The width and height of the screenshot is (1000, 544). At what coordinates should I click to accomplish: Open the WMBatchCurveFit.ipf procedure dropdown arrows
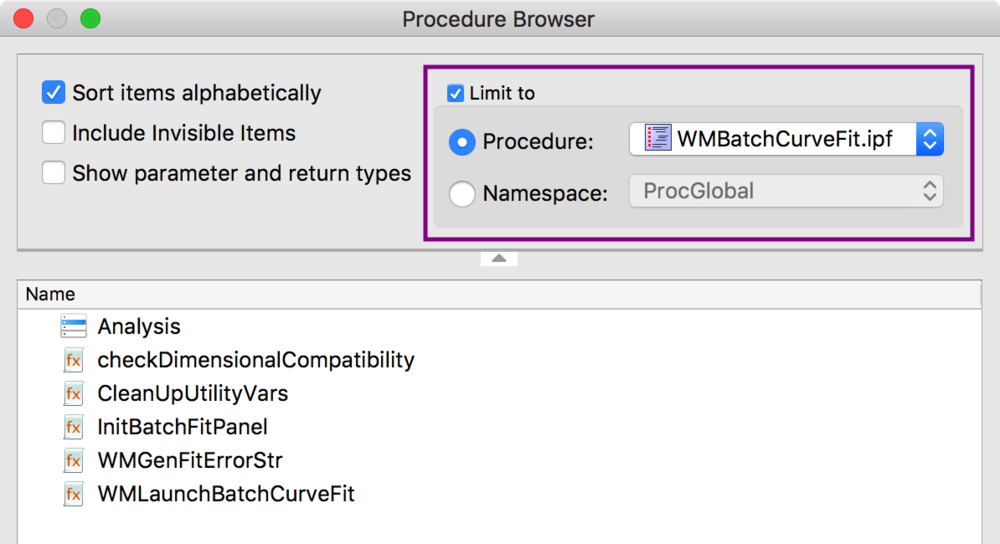pos(930,139)
